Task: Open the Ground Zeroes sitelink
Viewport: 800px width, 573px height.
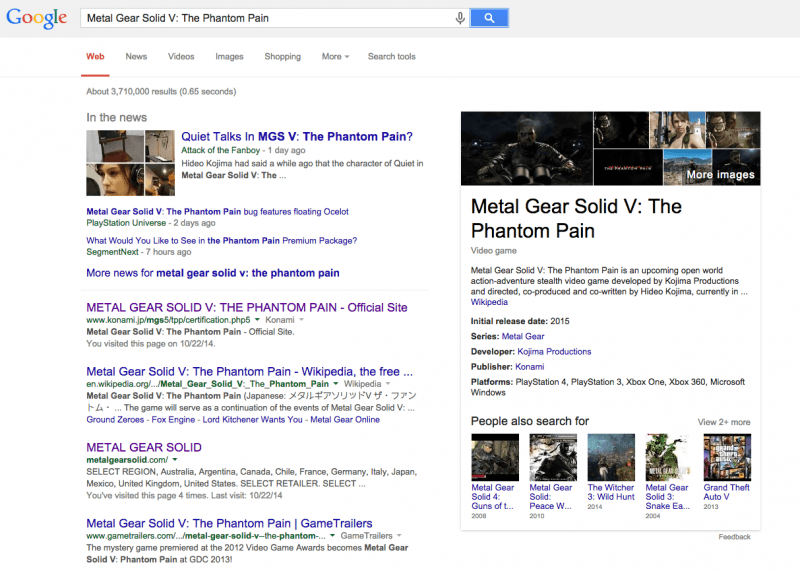Action: coord(115,420)
